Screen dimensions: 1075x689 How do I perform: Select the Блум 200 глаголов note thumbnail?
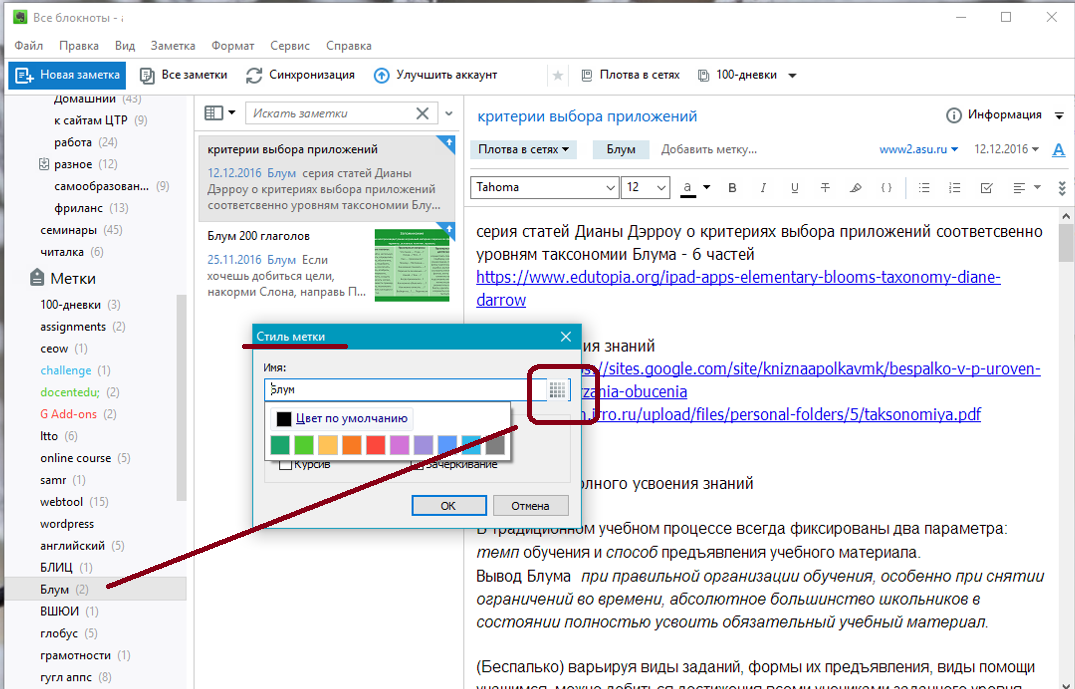pyautogui.click(x=412, y=265)
